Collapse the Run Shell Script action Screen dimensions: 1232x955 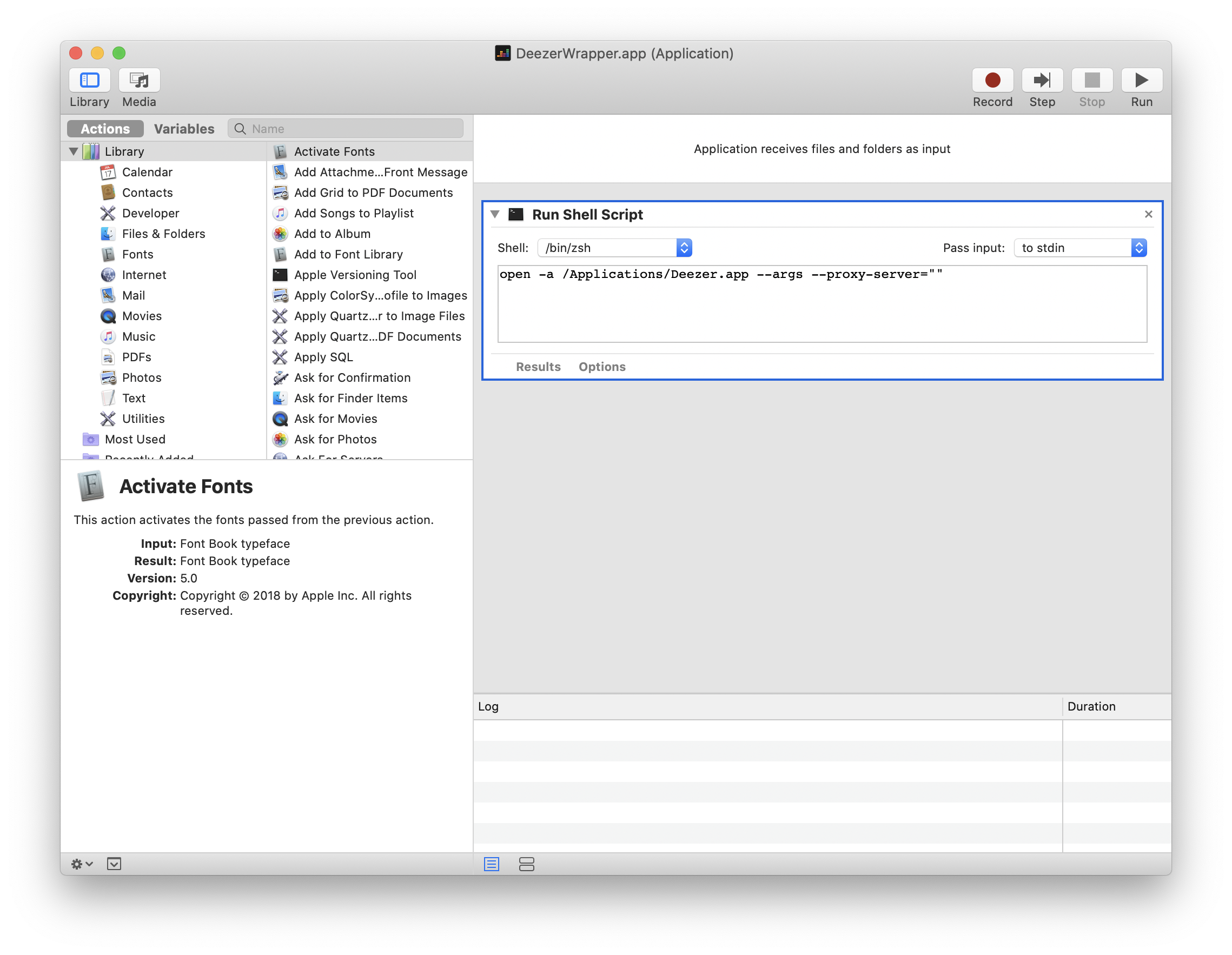click(495, 214)
